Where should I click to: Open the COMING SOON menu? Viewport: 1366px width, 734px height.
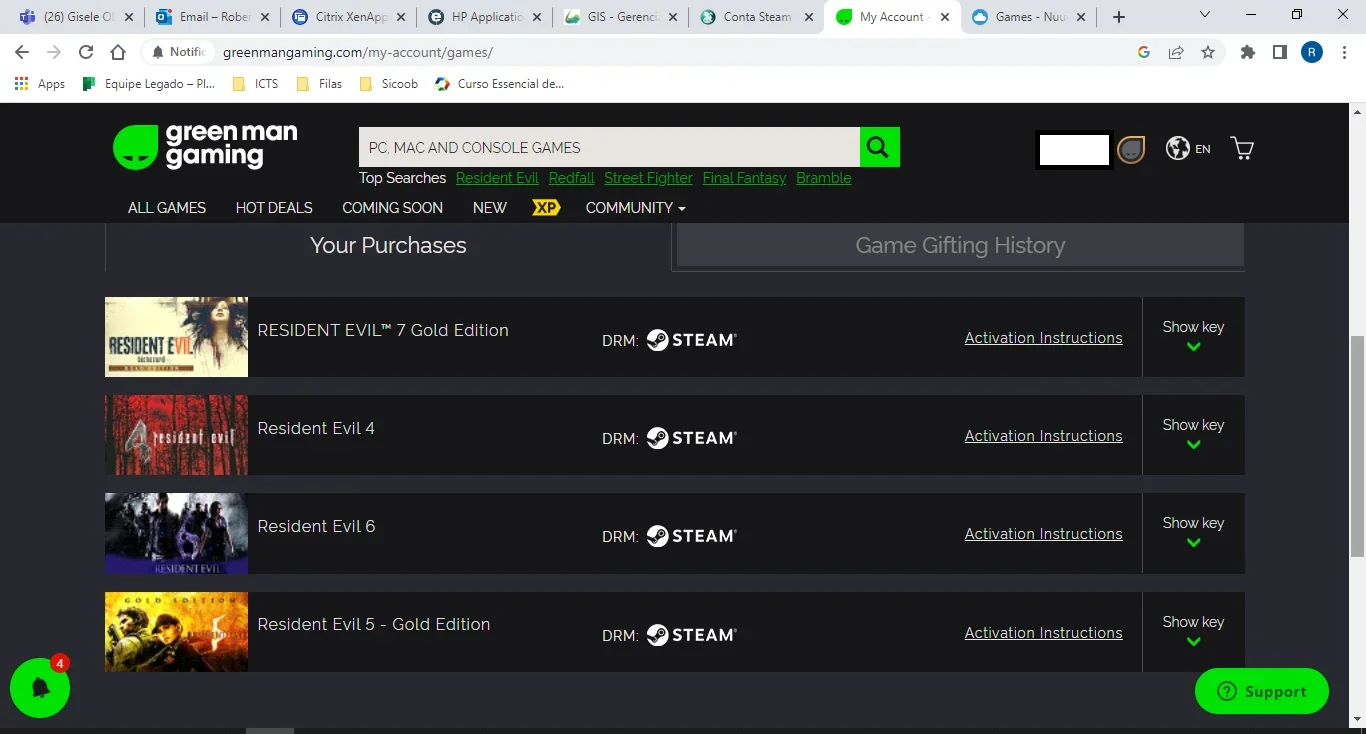(x=392, y=207)
